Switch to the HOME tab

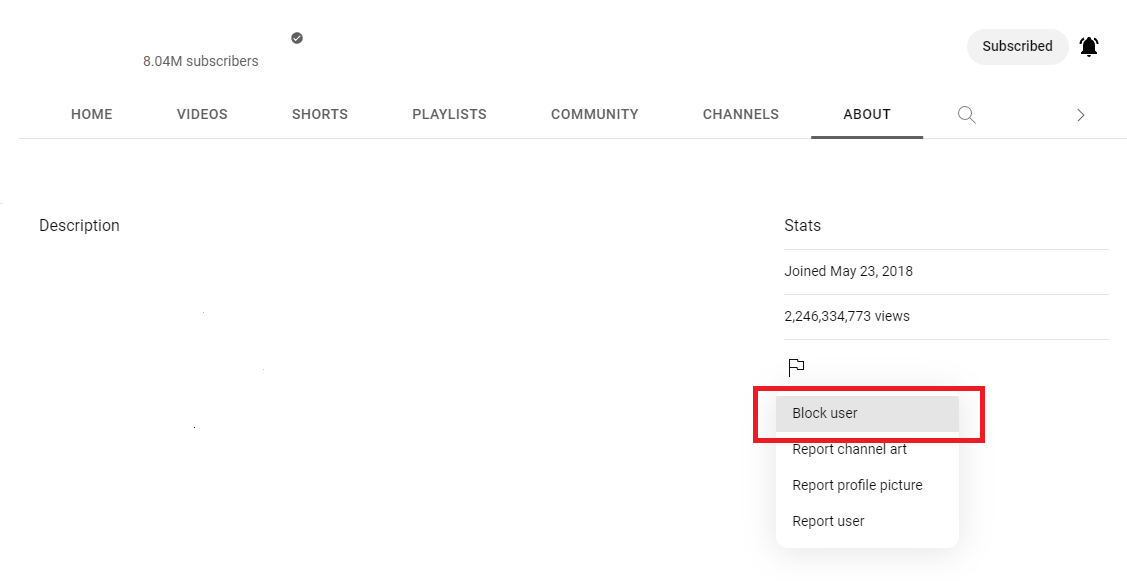[91, 114]
